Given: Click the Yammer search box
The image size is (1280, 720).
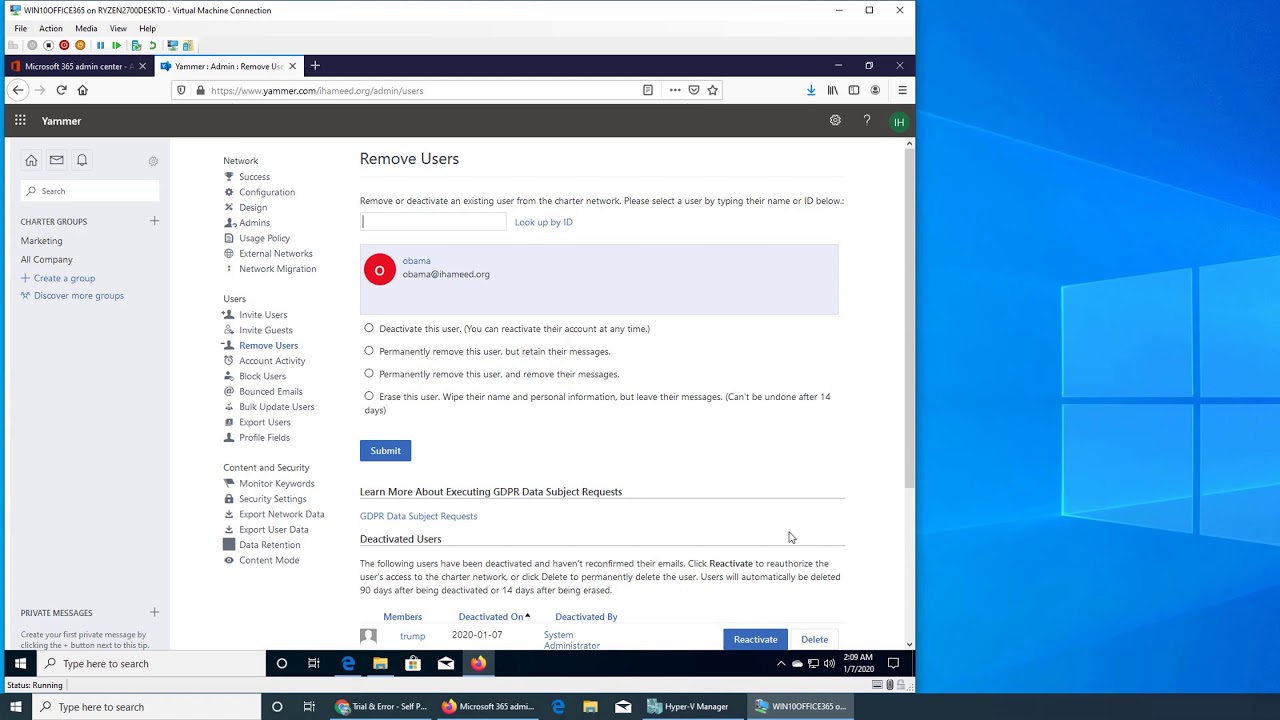Looking at the screenshot, I should pyautogui.click(x=90, y=191).
